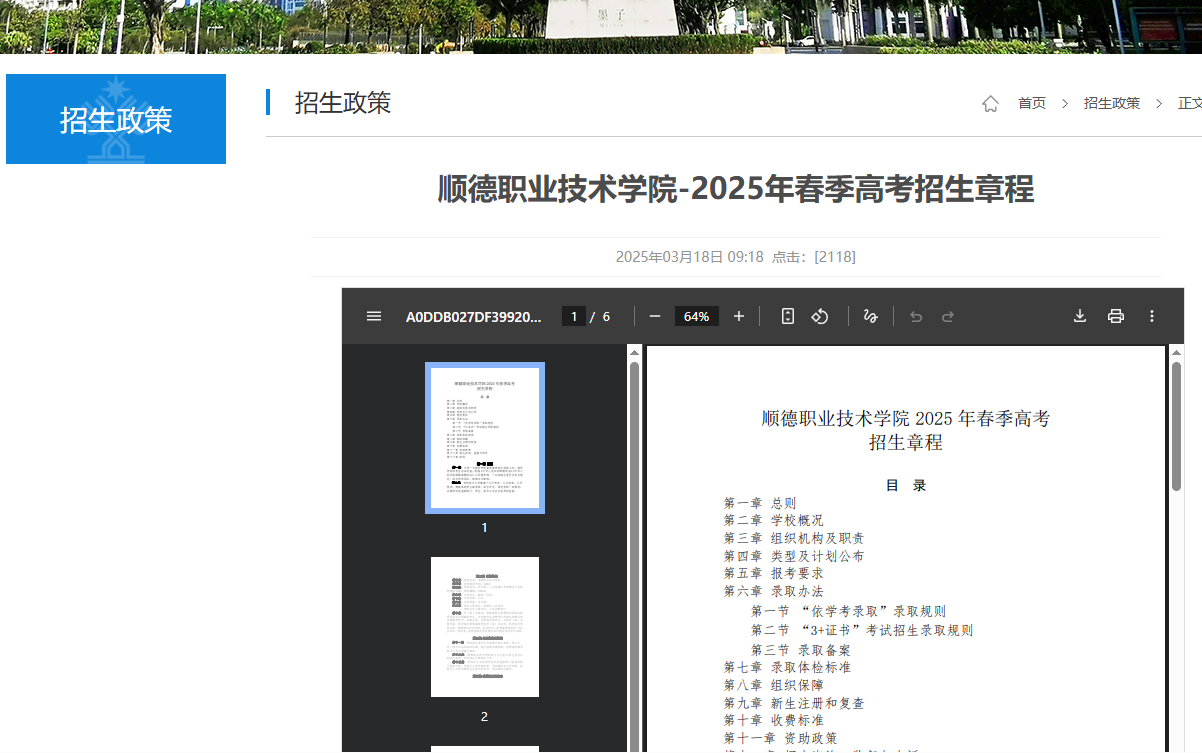
Task: Select the page 2 thumbnail
Action: [484, 626]
